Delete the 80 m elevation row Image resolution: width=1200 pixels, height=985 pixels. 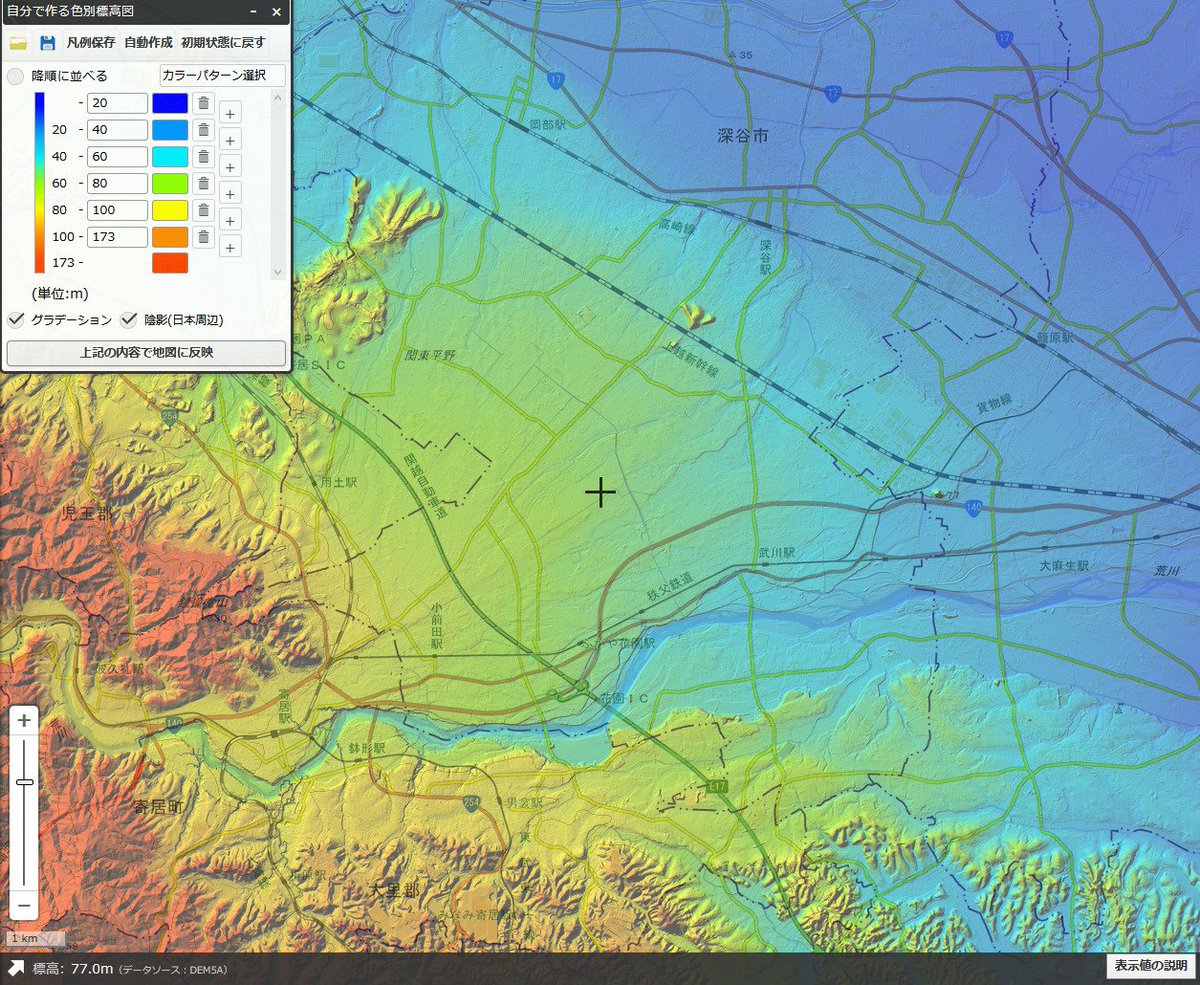click(x=203, y=183)
